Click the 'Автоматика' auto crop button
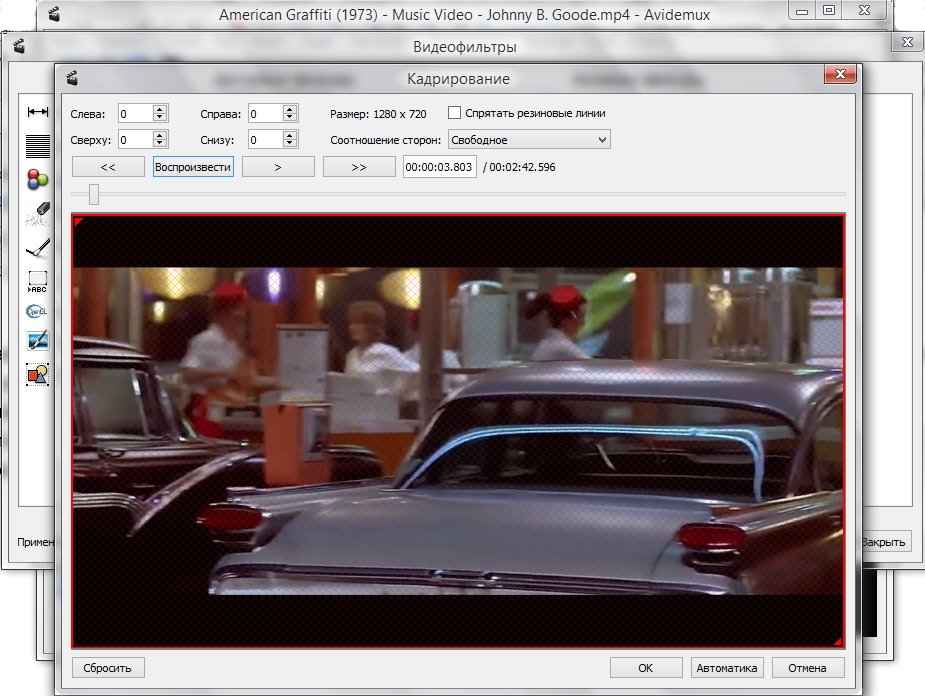This screenshot has height=696, width=925. 726,667
